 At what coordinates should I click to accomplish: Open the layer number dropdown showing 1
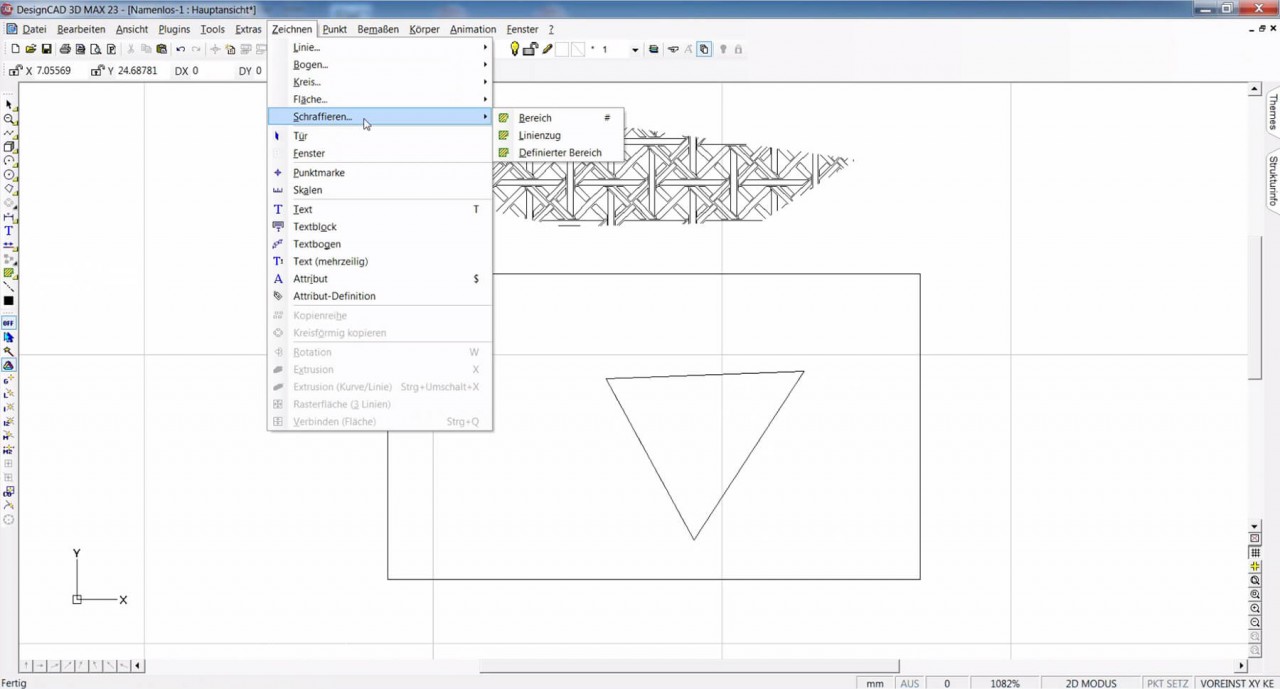[634, 49]
